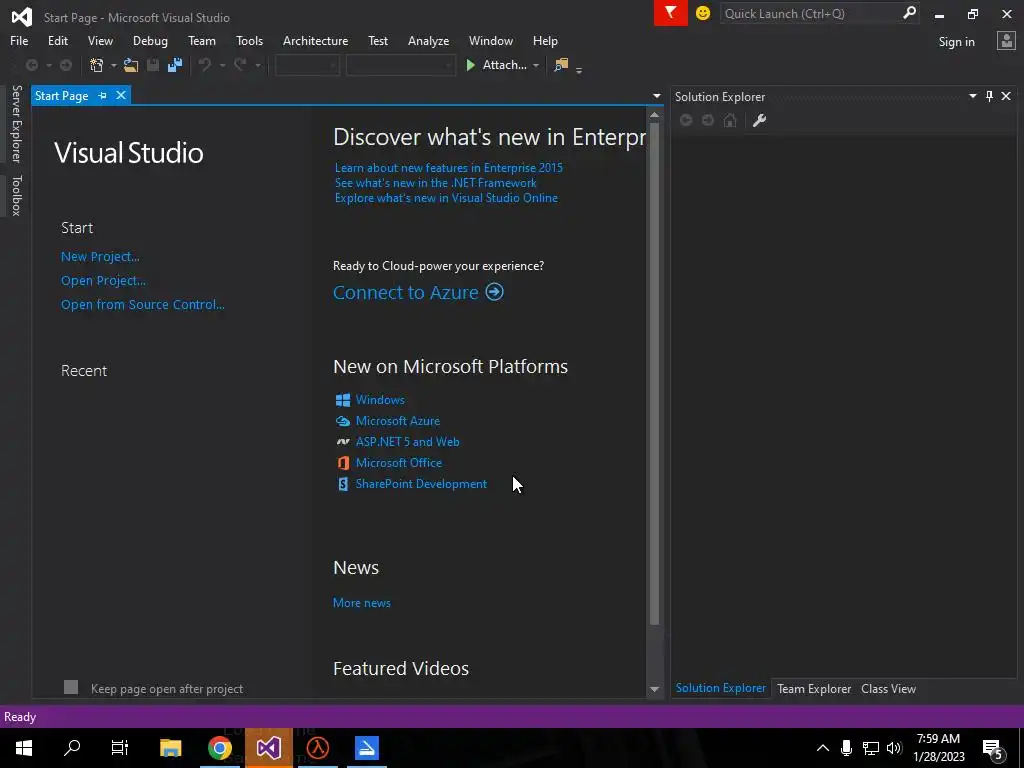Click the Navigate Forward toolbar icon

[66, 65]
